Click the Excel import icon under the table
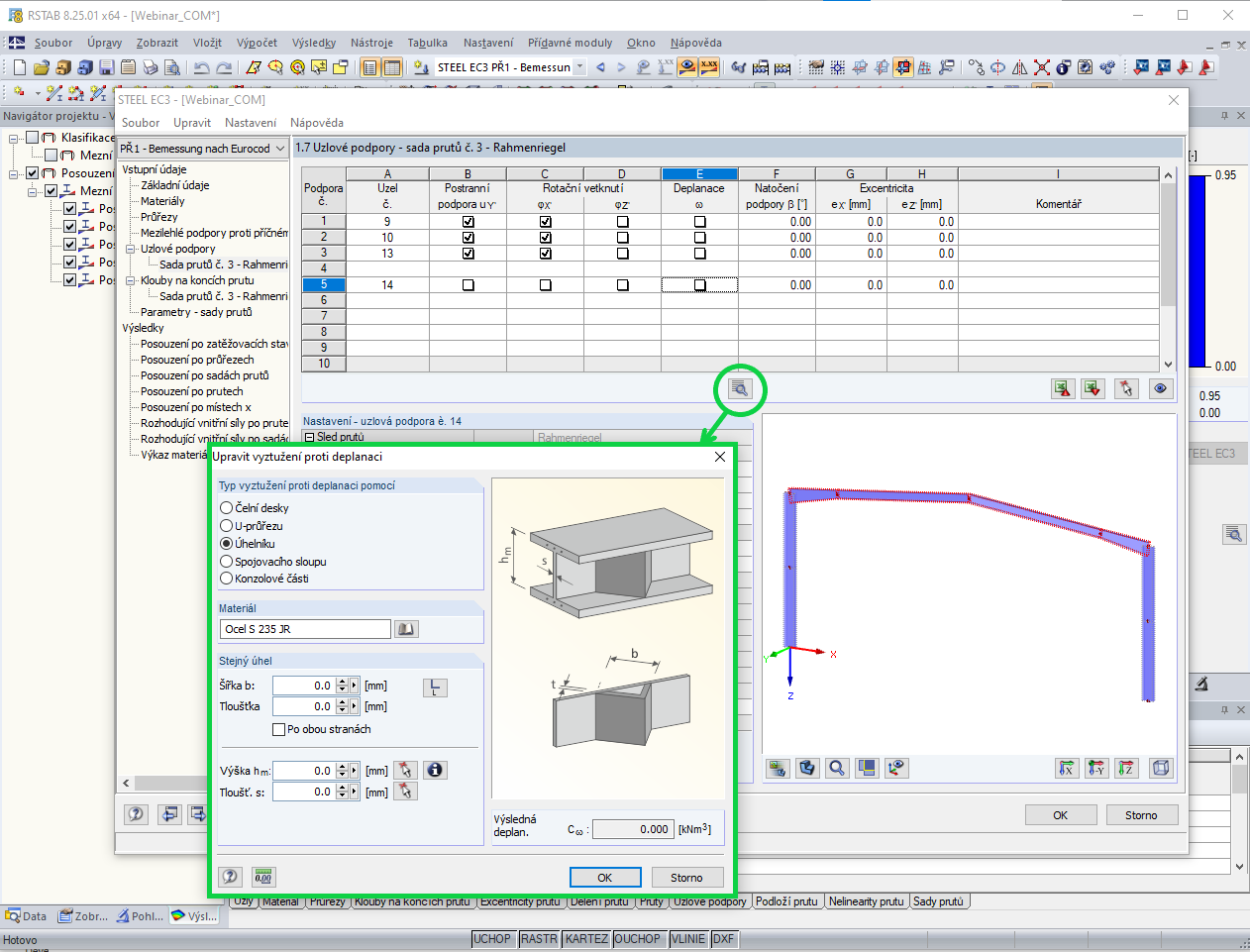Viewport: 1250px width, 952px height. 1093,388
